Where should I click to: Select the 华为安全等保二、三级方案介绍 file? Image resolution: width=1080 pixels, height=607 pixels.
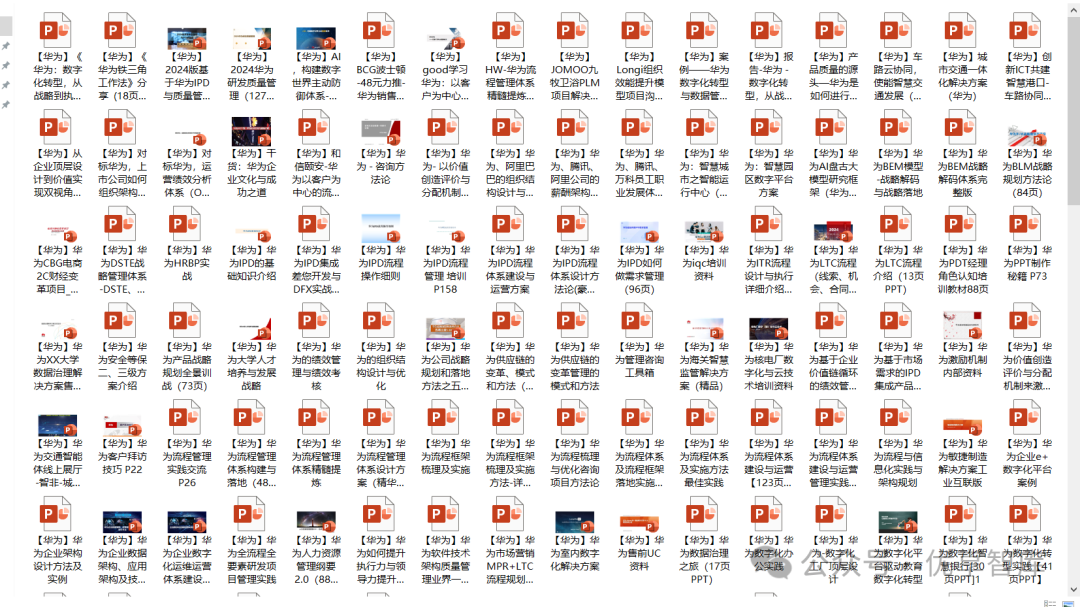(122, 322)
